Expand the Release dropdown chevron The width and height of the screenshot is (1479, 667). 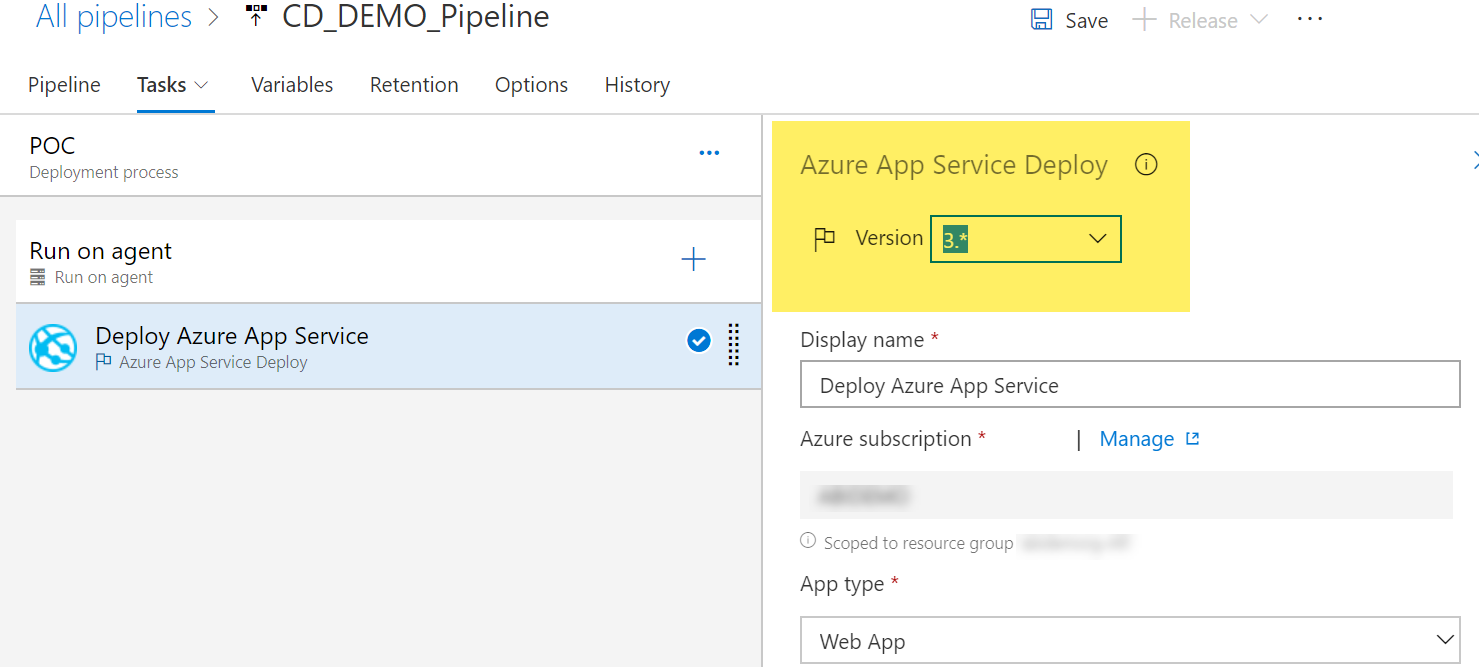(x=1259, y=20)
